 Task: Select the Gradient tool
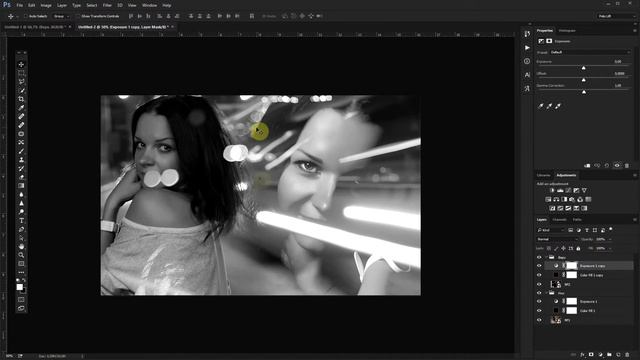point(21,186)
